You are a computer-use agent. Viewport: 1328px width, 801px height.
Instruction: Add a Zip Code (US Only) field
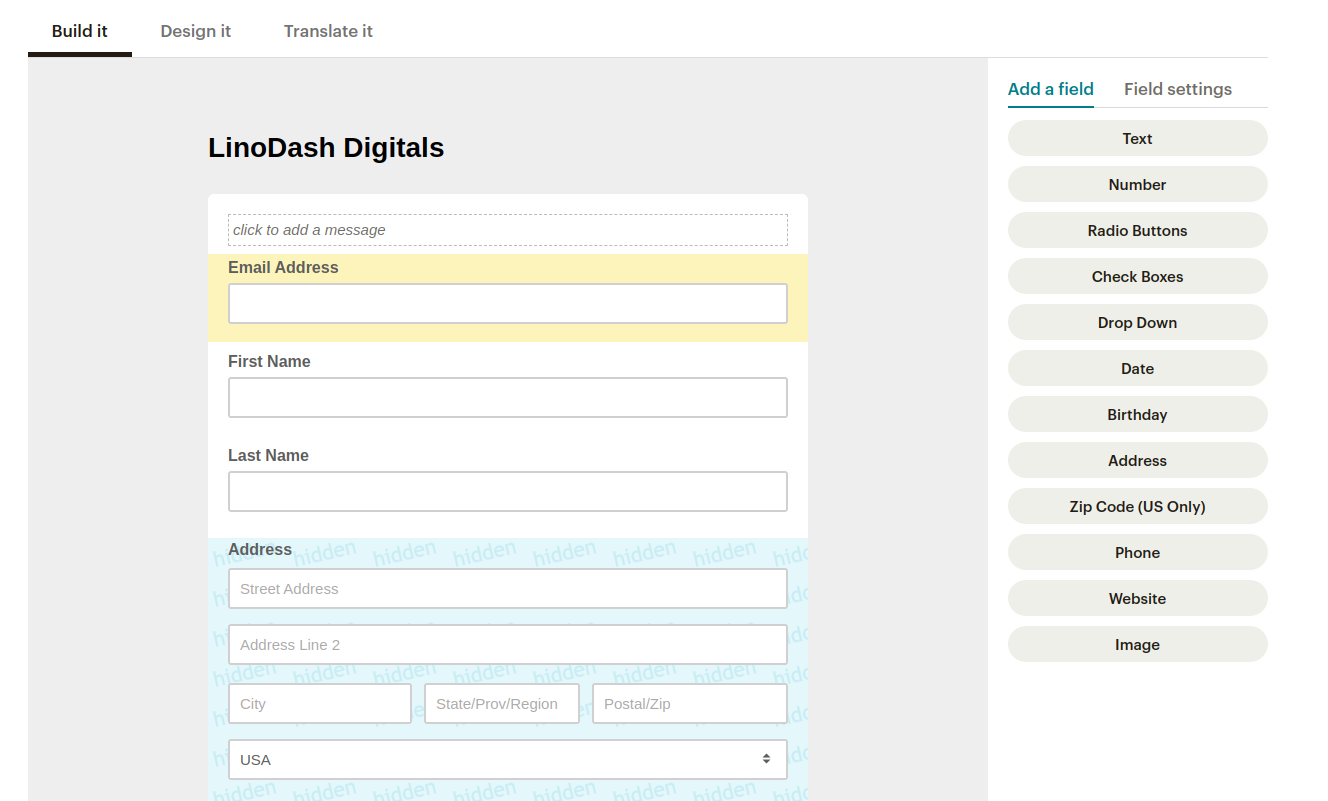[x=1137, y=506]
